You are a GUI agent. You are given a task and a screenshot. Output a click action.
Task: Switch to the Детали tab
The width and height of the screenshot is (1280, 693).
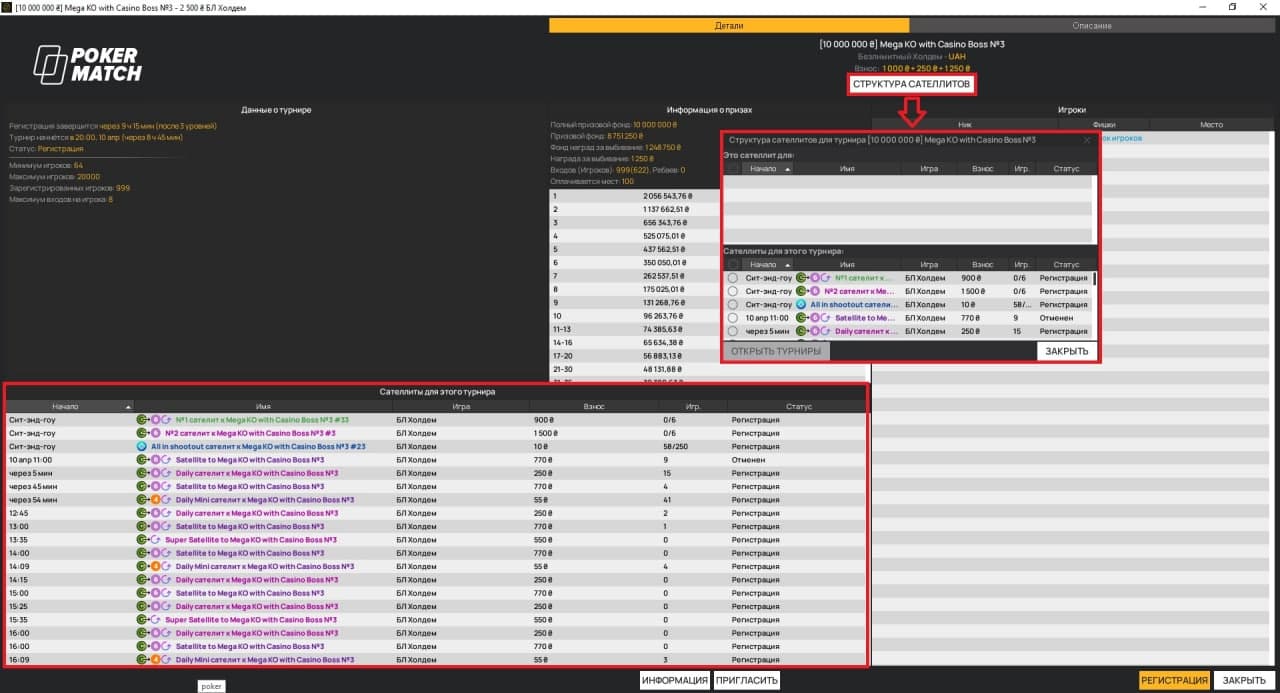point(728,25)
